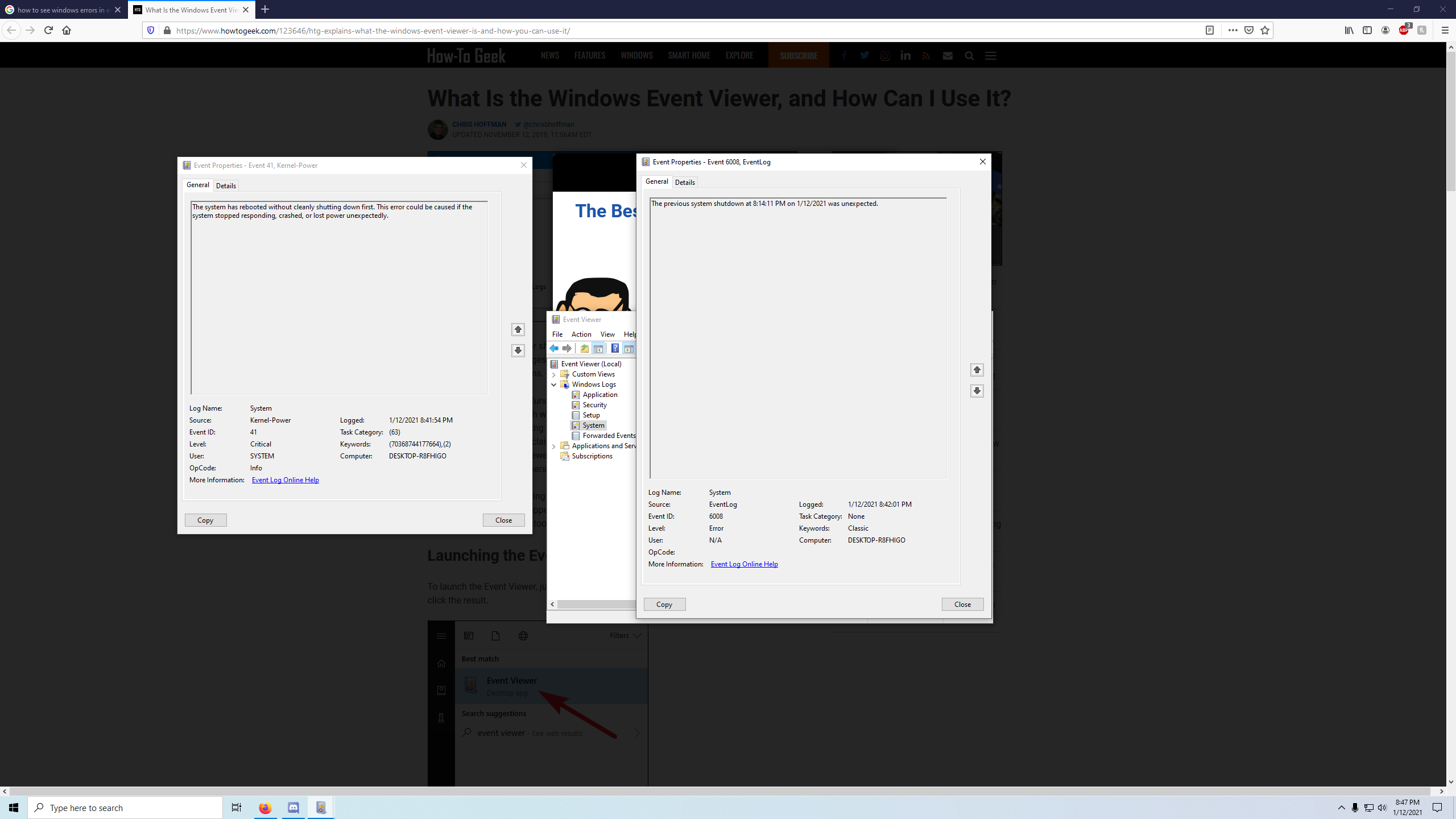Click the SUBSCRIBE button on How-To Geek

pos(799,55)
